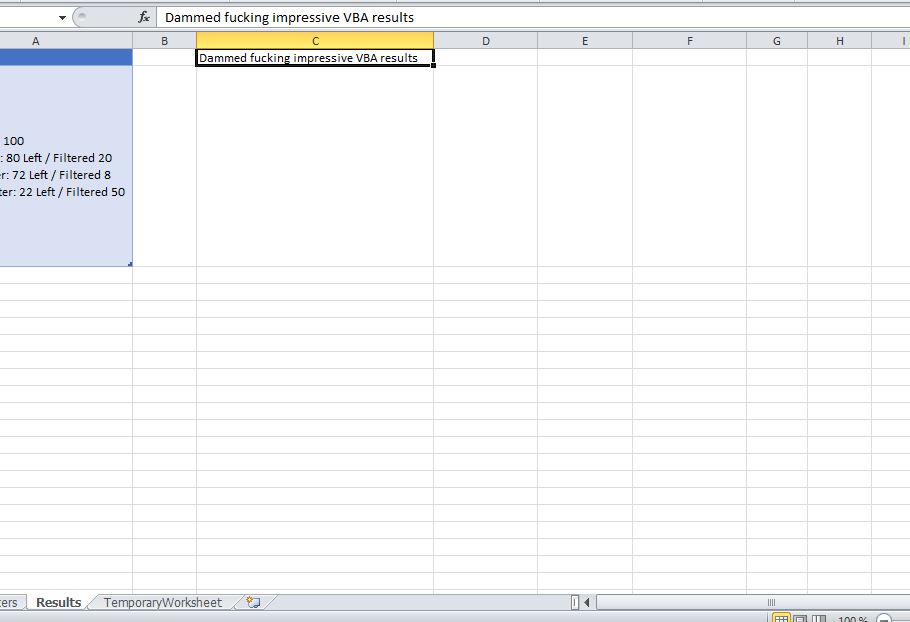This screenshot has height=622, width=910.
Task: Click the text '100' in column A
Action: 14,141
